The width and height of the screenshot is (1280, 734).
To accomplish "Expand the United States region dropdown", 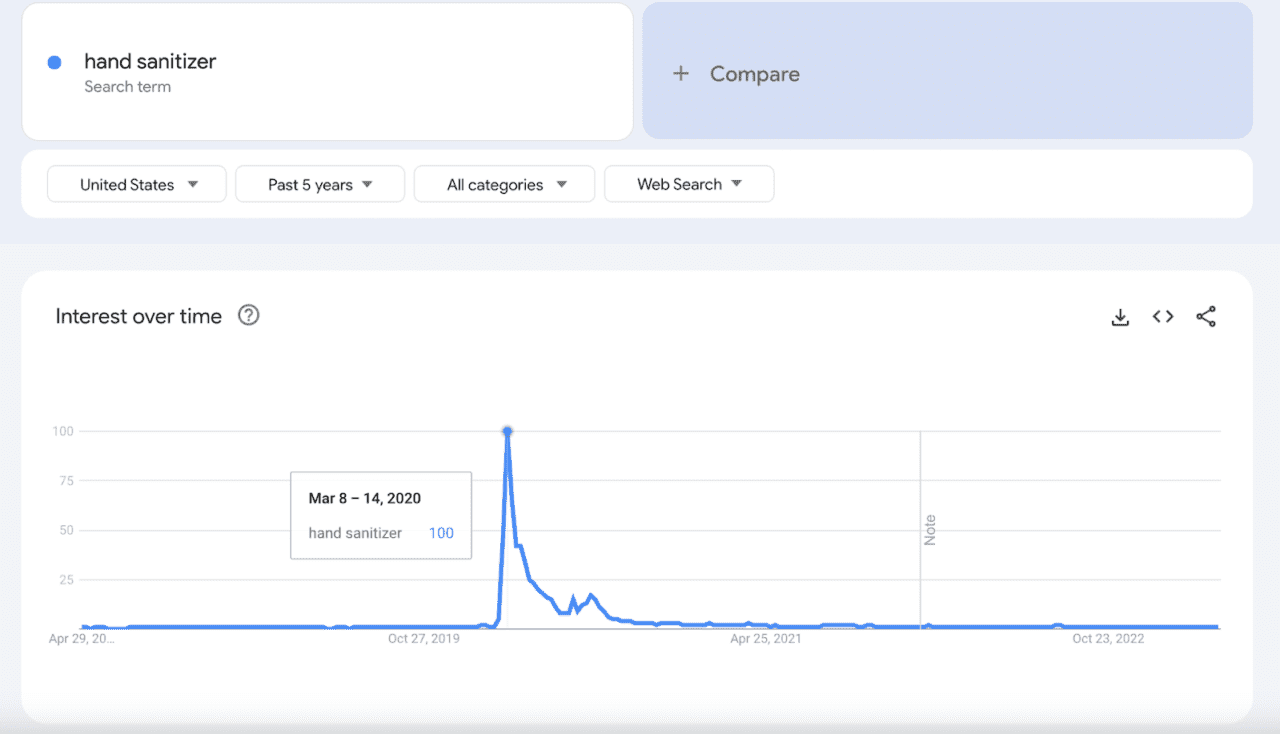I will pyautogui.click(x=137, y=184).
